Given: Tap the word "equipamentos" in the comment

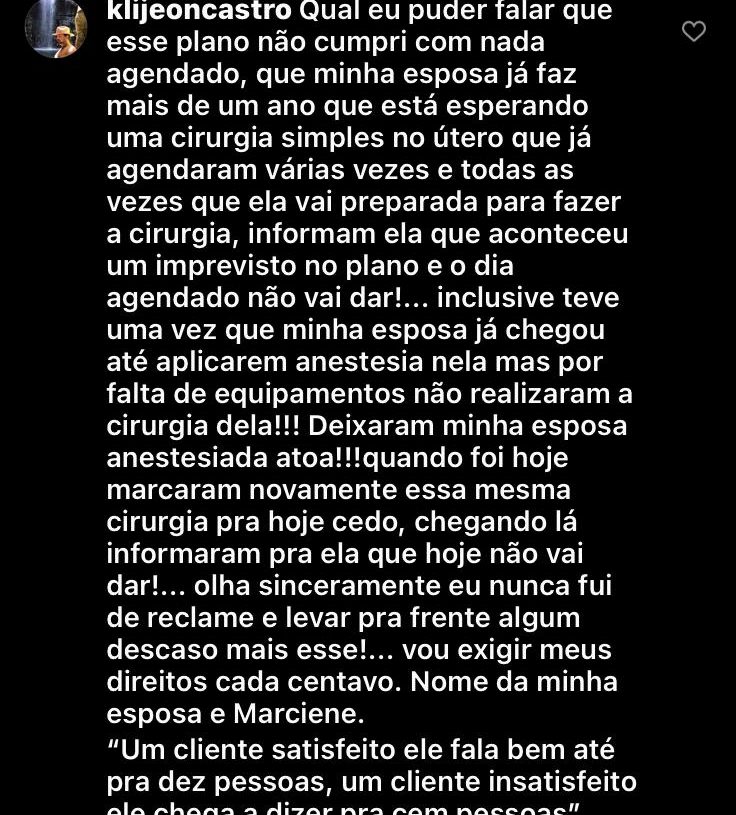Looking at the screenshot, I should tap(309, 395).
